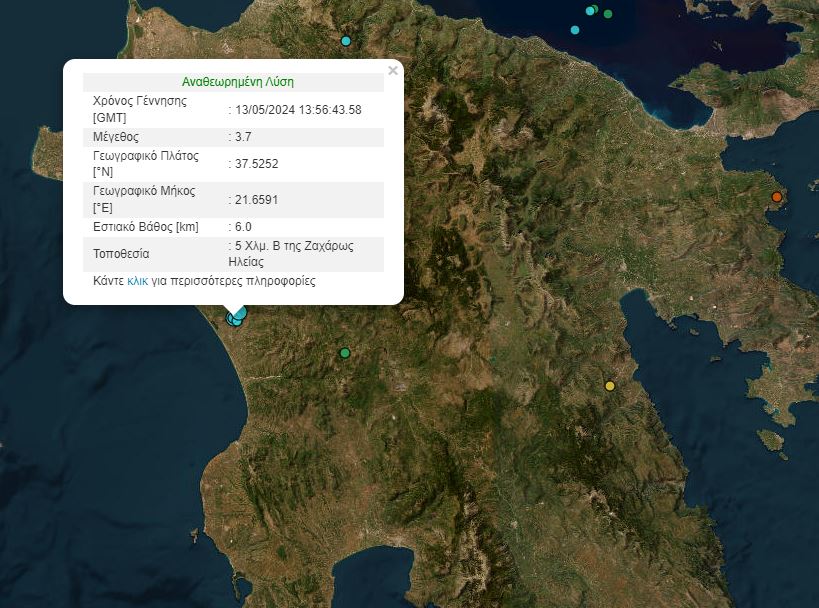Select the rightmost green marker near top edge
The width and height of the screenshot is (819, 608).
tap(607, 14)
